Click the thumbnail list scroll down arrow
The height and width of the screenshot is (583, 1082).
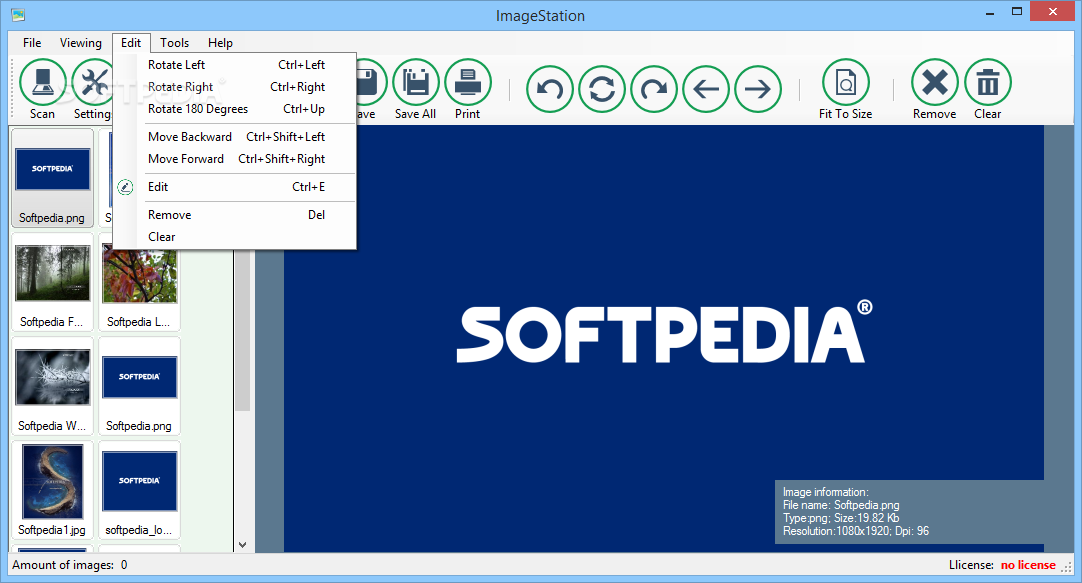[242, 544]
